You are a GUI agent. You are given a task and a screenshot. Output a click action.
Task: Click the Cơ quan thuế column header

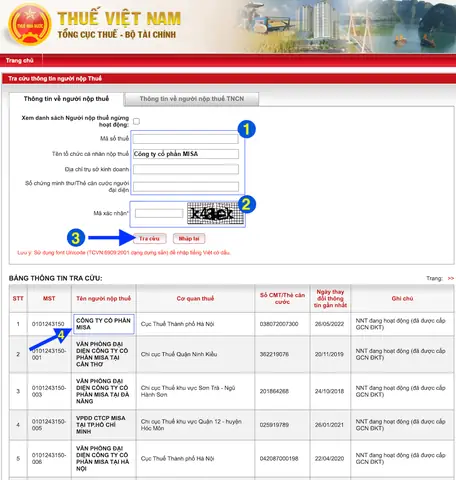(195, 298)
